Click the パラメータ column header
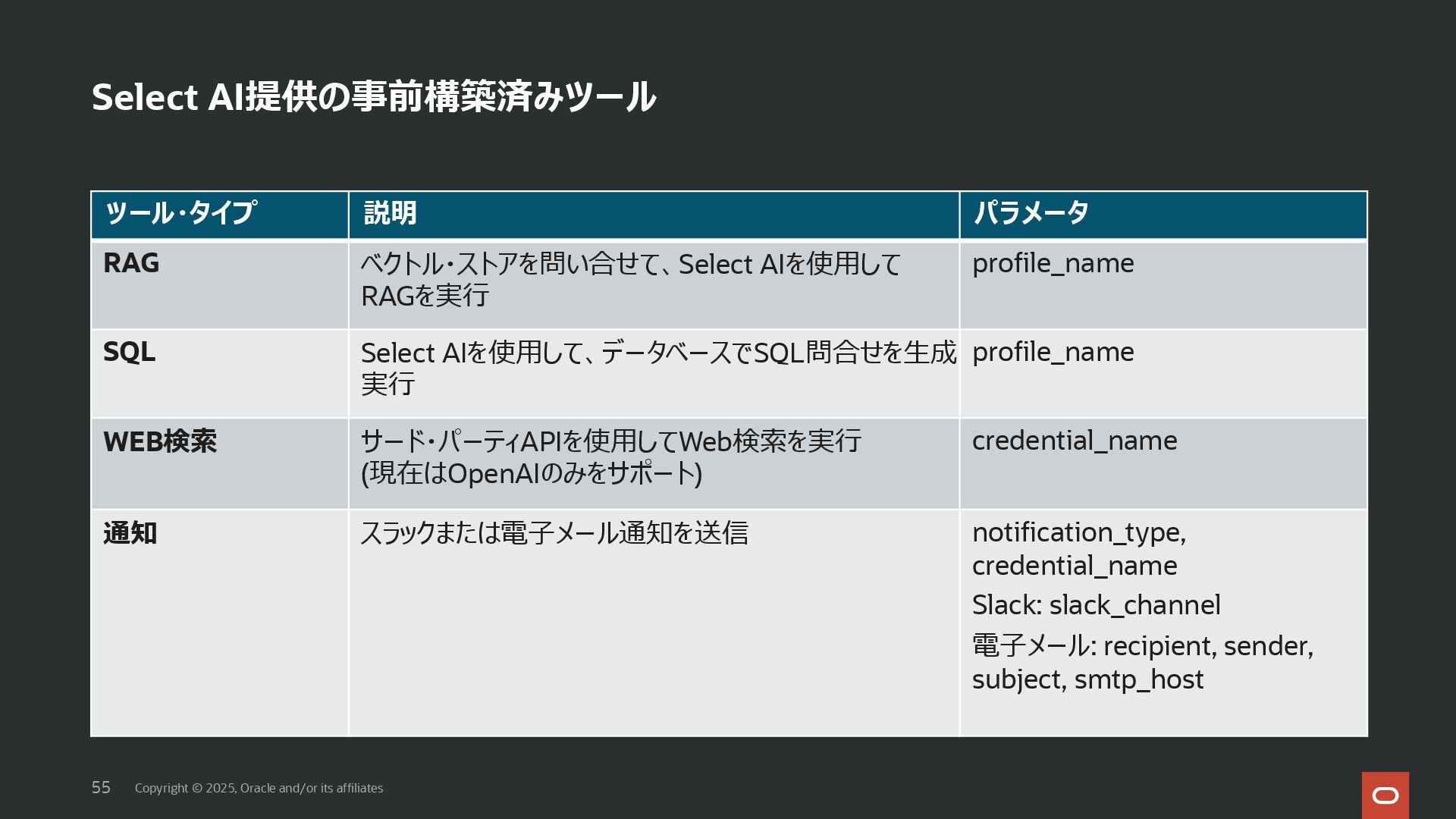Image resolution: width=1456 pixels, height=819 pixels. point(1031,213)
